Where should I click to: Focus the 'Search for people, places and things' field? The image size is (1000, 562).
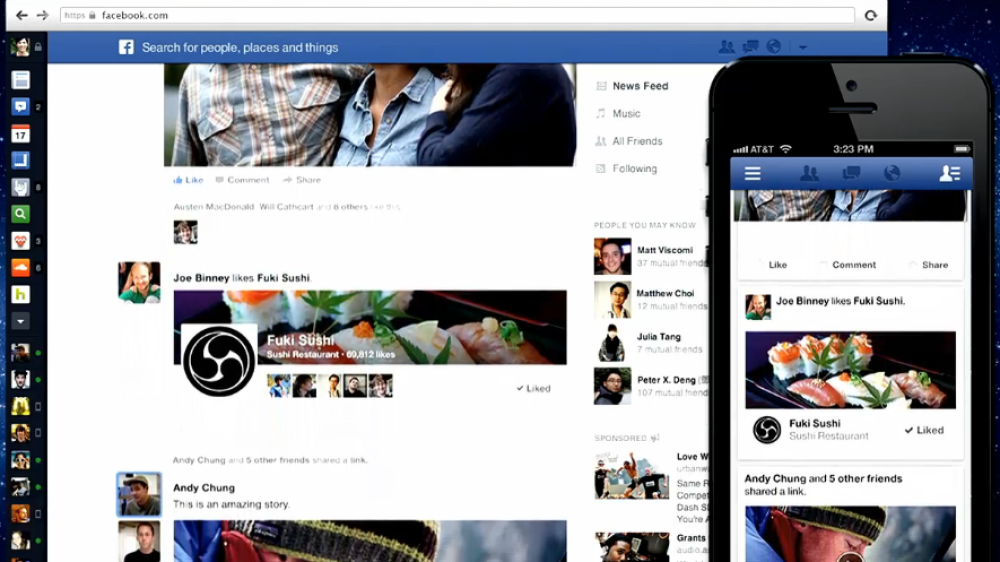point(240,47)
